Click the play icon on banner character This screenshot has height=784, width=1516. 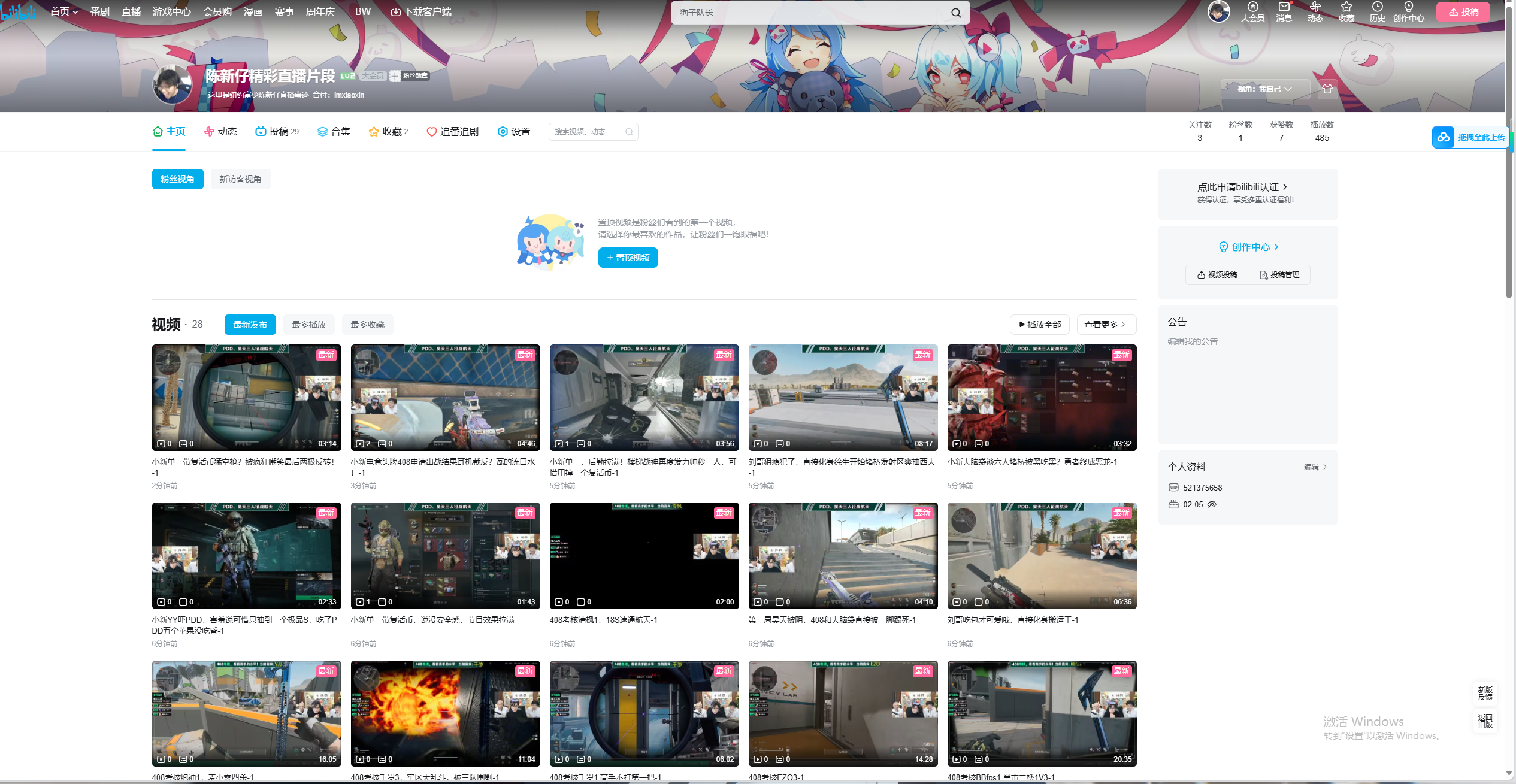click(987, 47)
